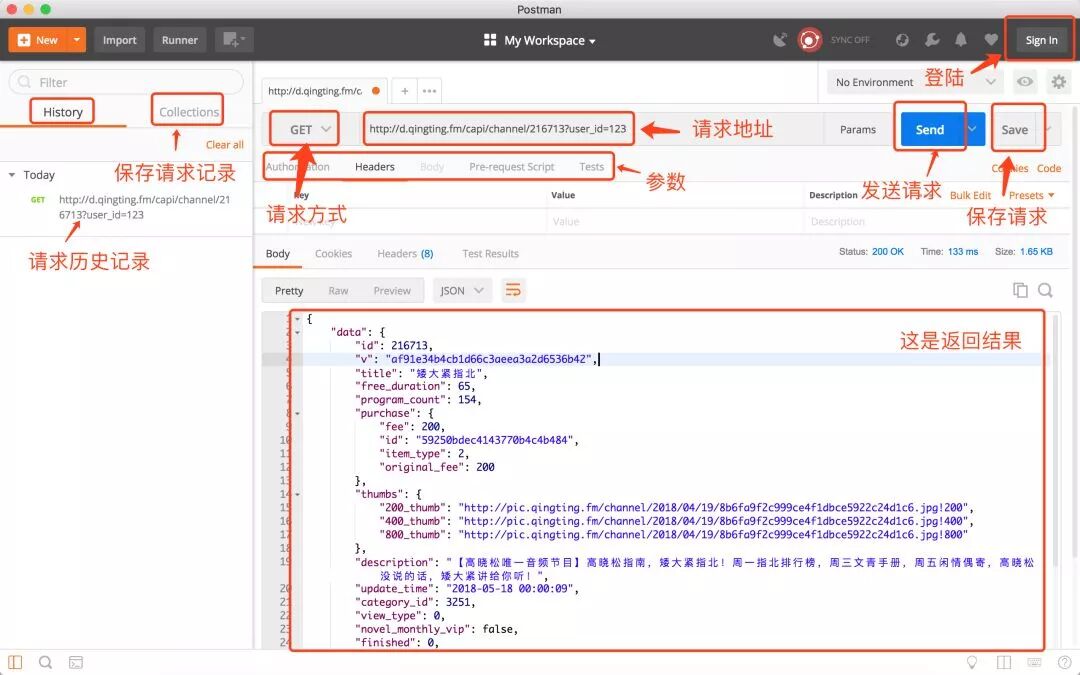Collapse the "purchase" JSON object

[298, 413]
